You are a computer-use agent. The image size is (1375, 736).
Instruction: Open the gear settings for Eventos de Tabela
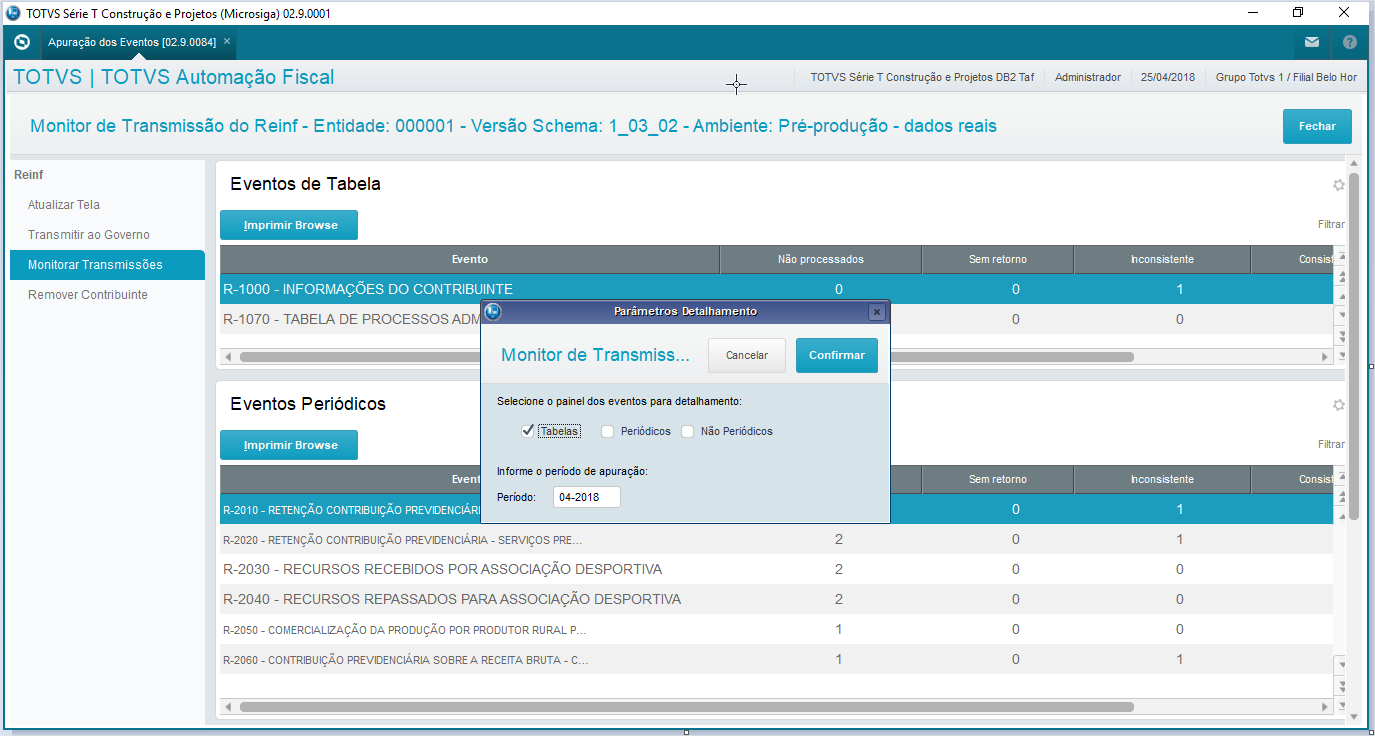[1338, 185]
